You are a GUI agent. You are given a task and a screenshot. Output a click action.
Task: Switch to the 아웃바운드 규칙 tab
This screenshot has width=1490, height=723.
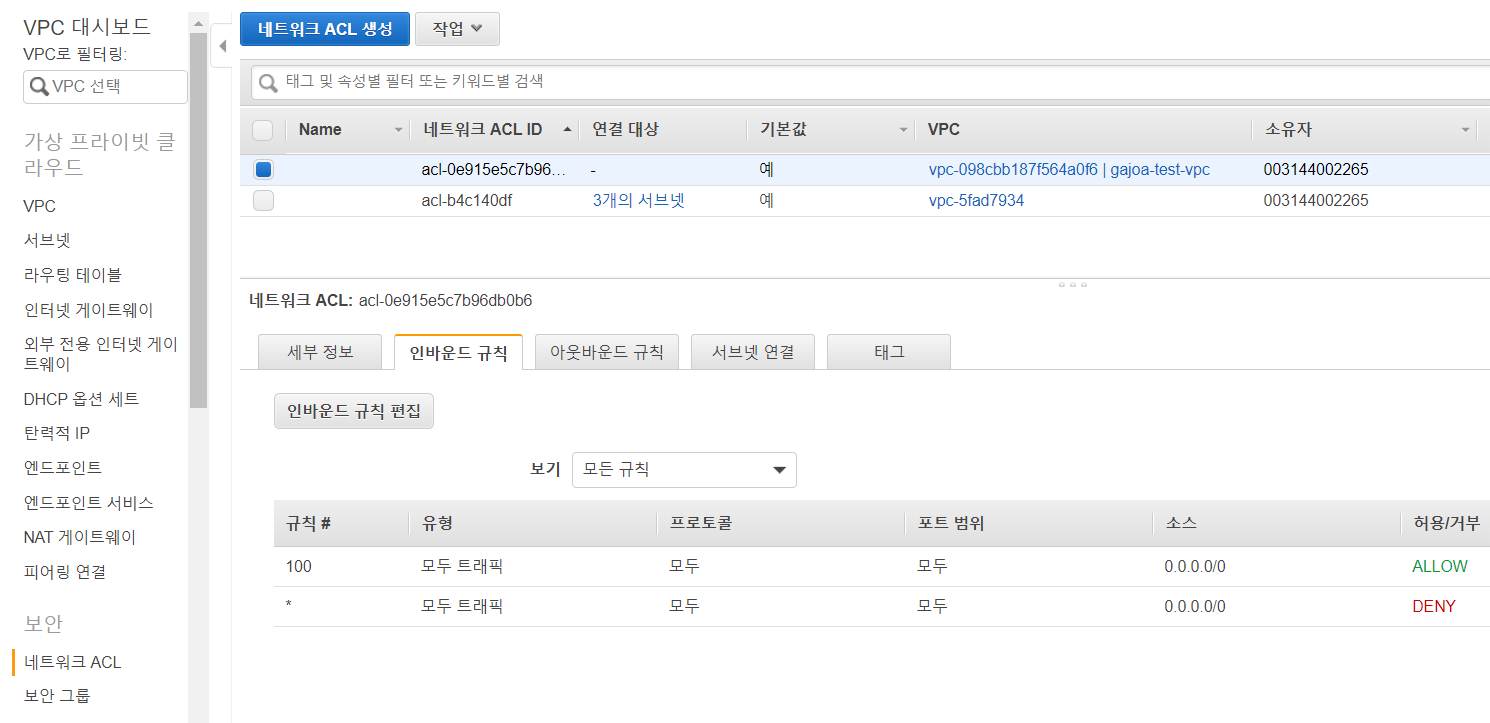pyautogui.click(x=607, y=352)
